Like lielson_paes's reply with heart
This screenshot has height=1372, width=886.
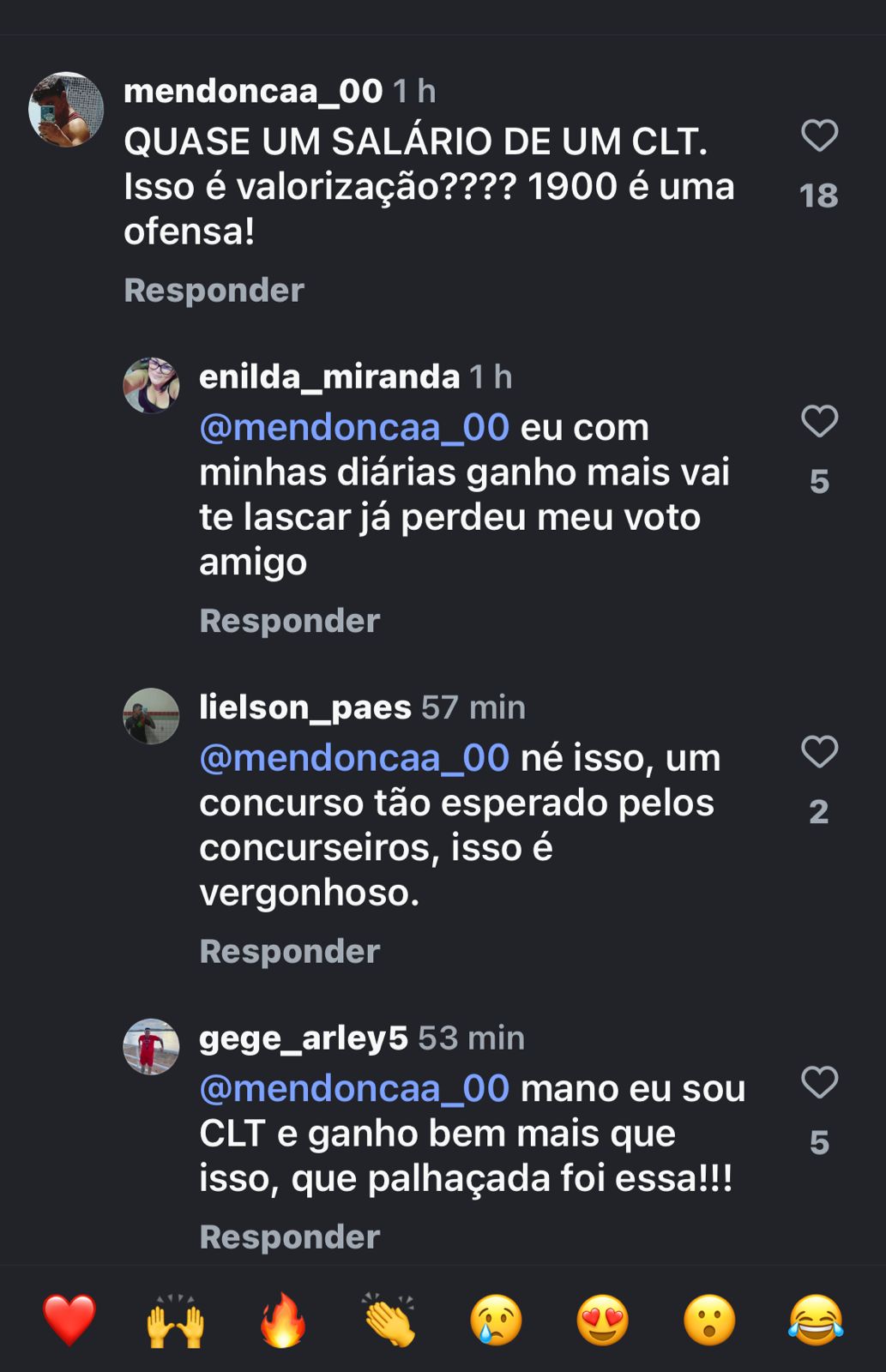click(819, 752)
